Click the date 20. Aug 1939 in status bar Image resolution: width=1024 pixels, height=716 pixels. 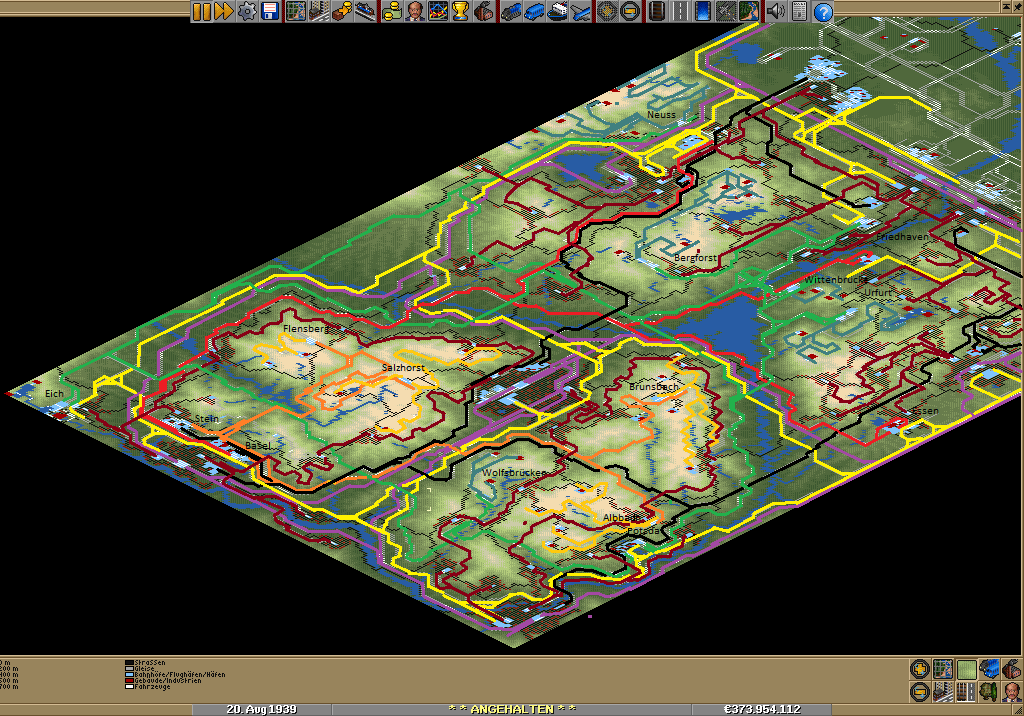coord(262,708)
